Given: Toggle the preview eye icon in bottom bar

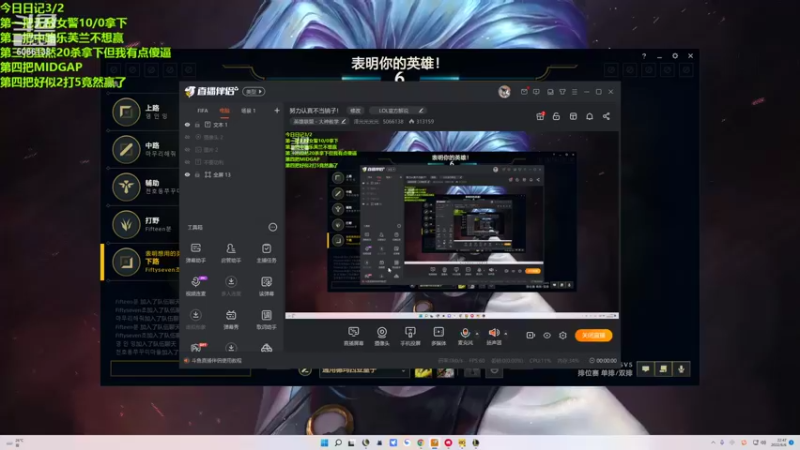Looking at the screenshot, I should point(546,335).
